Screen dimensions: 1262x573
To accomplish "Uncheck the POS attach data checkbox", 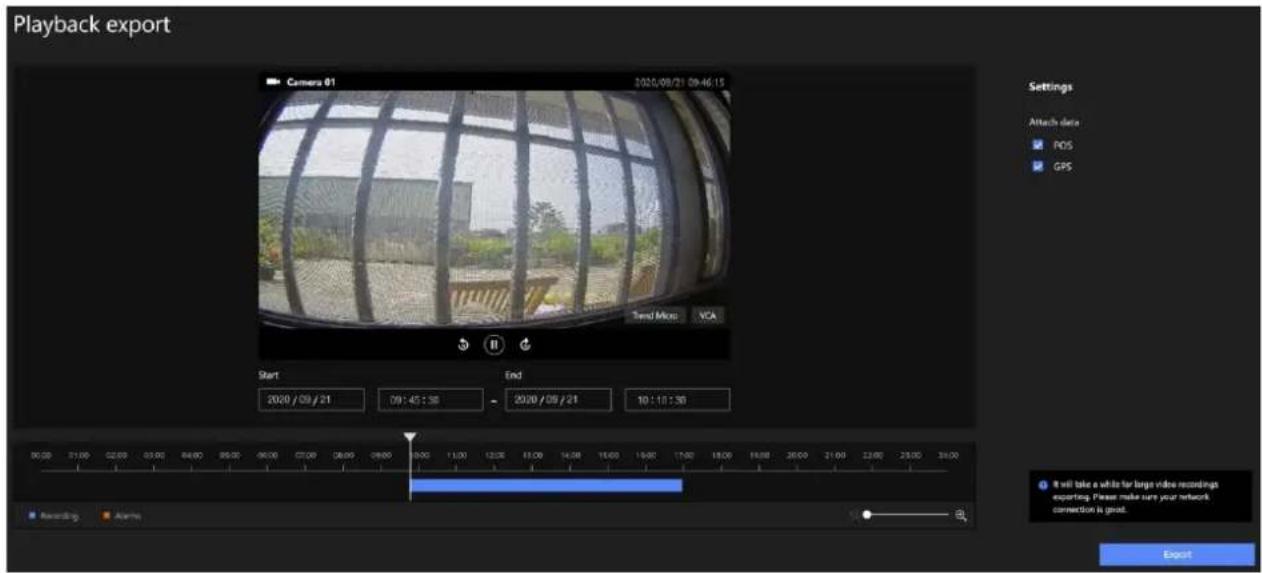I will click(x=1038, y=145).
